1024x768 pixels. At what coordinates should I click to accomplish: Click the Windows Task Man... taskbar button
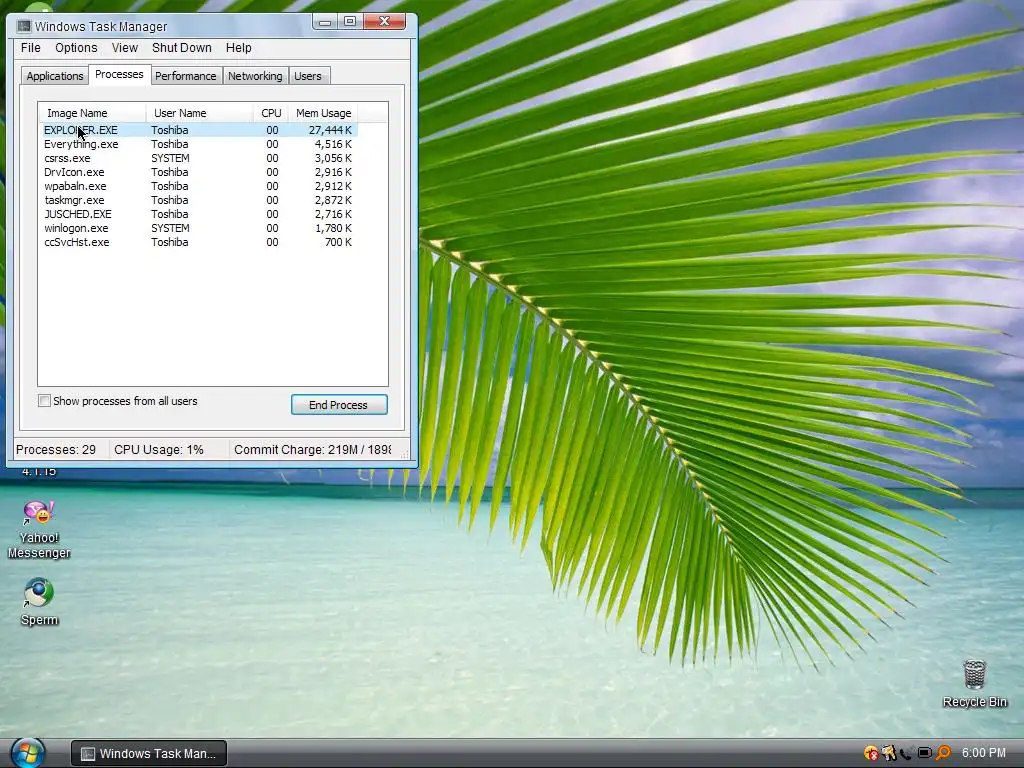149,754
